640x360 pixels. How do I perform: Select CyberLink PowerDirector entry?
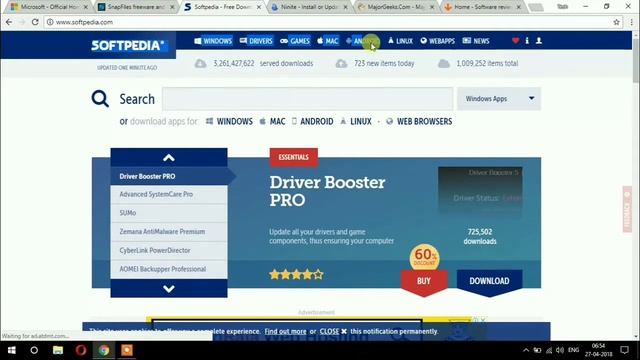pyautogui.click(x=169, y=250)
